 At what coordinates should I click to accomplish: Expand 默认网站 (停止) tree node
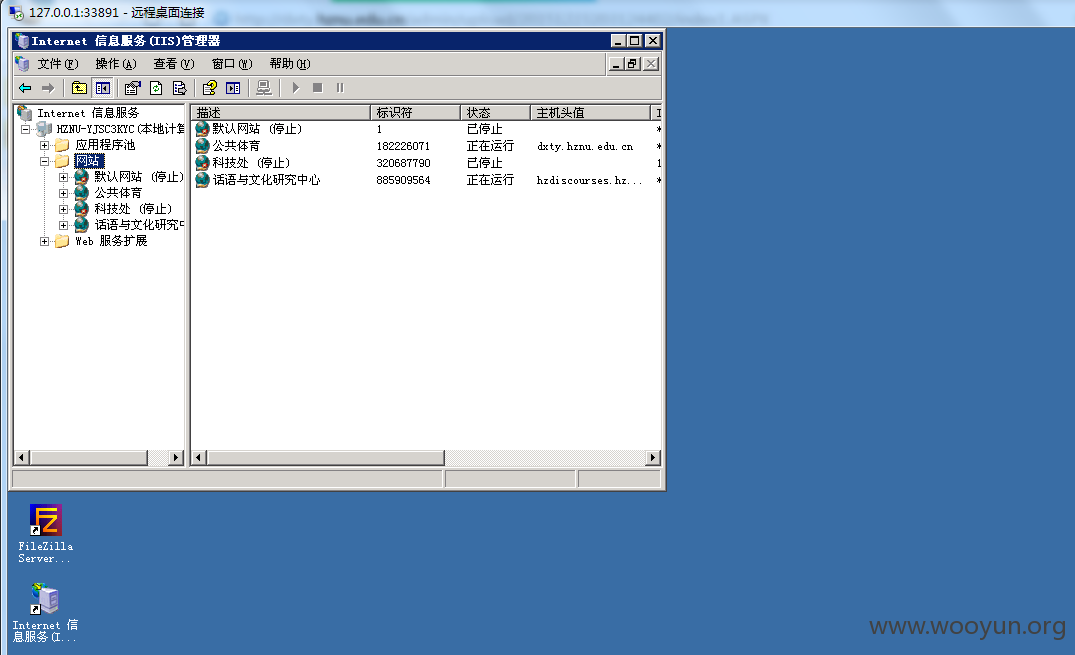tap(64, 177)
